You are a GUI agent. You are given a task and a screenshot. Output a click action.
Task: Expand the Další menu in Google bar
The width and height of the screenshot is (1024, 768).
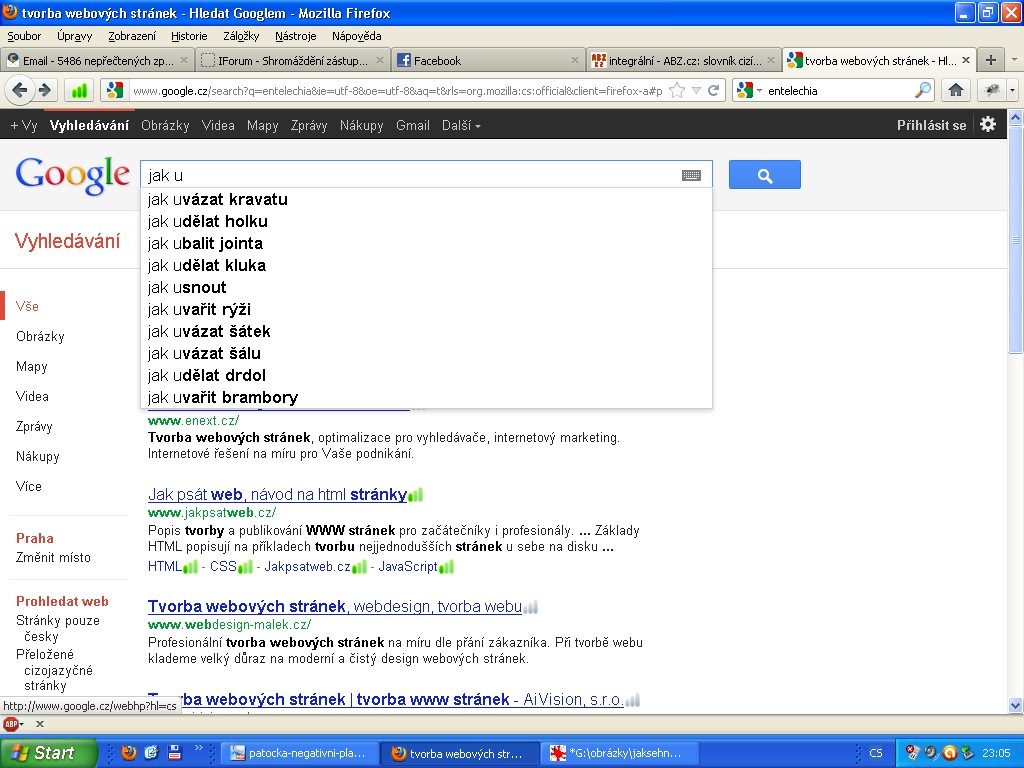pos(461,125)
